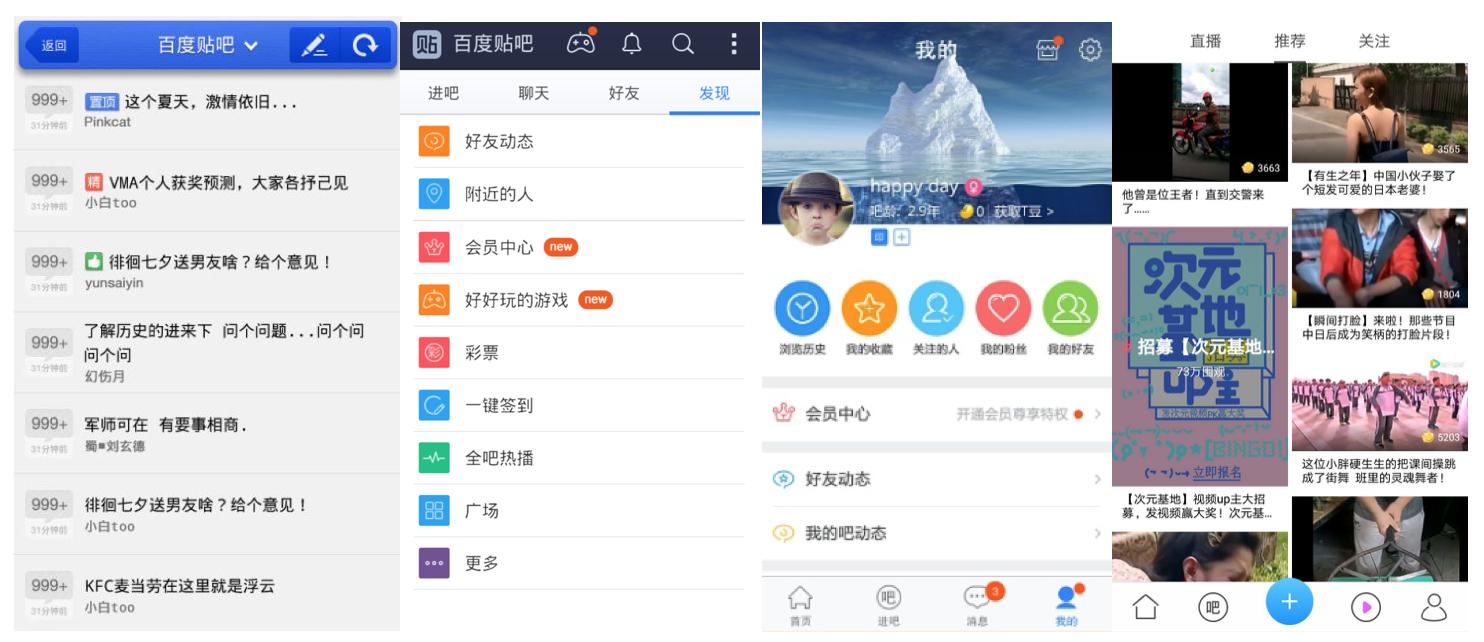Open 我的收藏 star icon
The width and height of the screenshot is (1484, 642).
click(x=869, y=309)
